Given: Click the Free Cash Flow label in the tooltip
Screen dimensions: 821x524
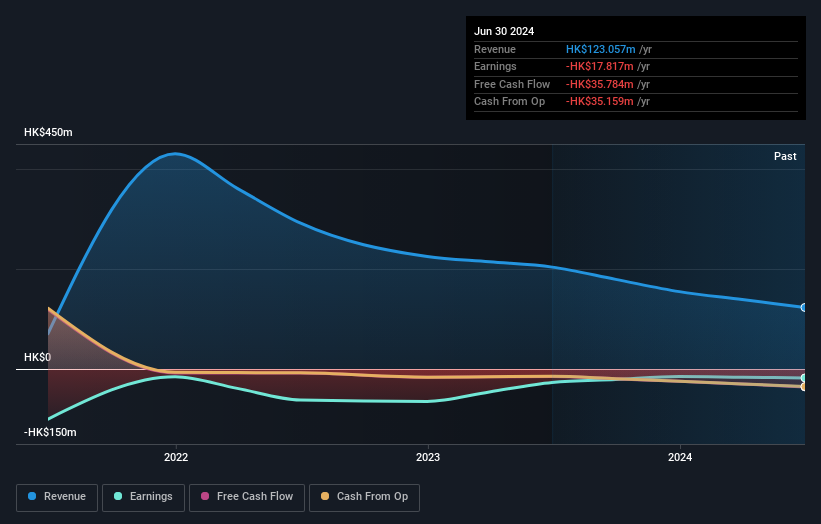Looking at the screenshot, I should 512,84.
